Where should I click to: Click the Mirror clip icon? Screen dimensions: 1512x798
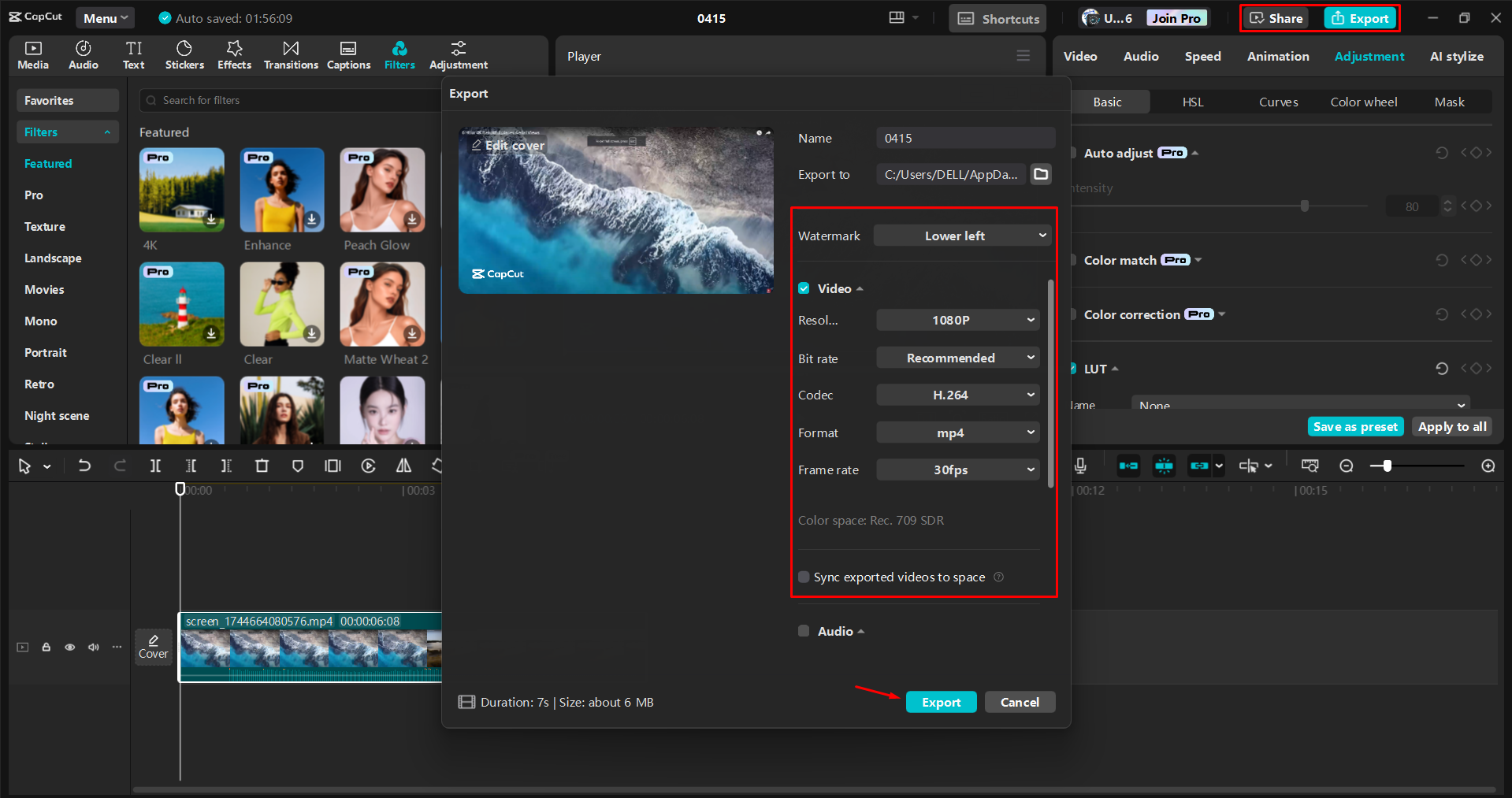403,466
